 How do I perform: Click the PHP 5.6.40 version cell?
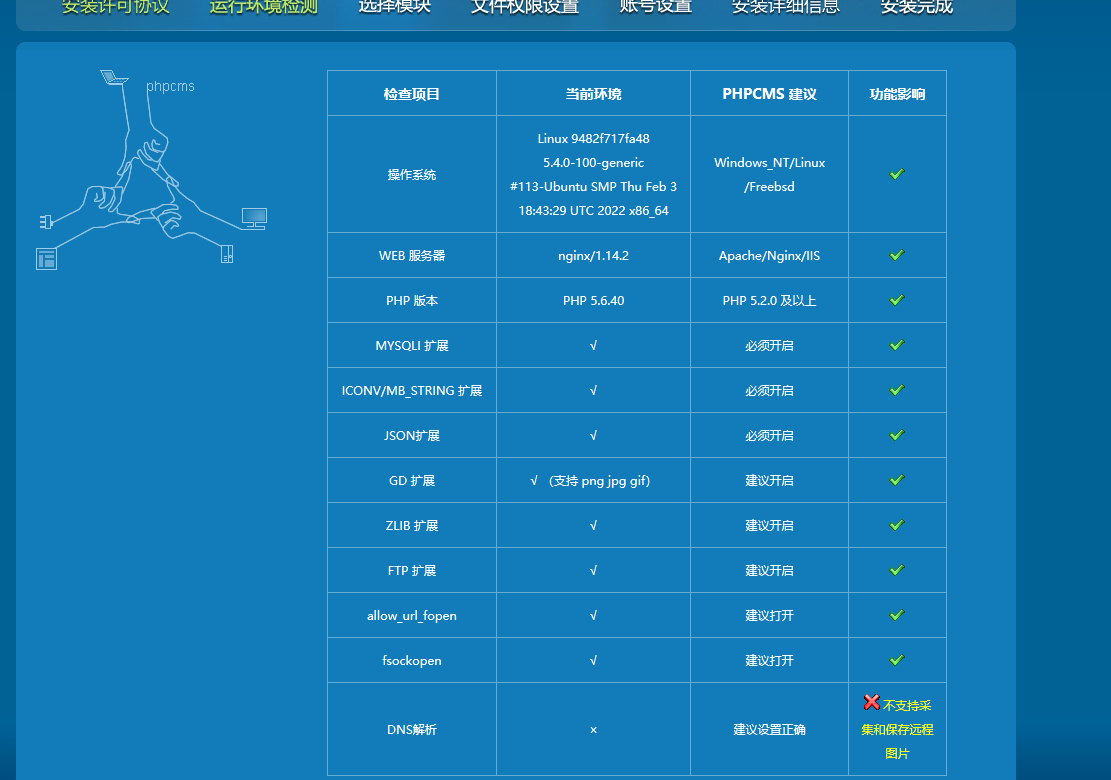pyautogui.click(x=593, y=299)
